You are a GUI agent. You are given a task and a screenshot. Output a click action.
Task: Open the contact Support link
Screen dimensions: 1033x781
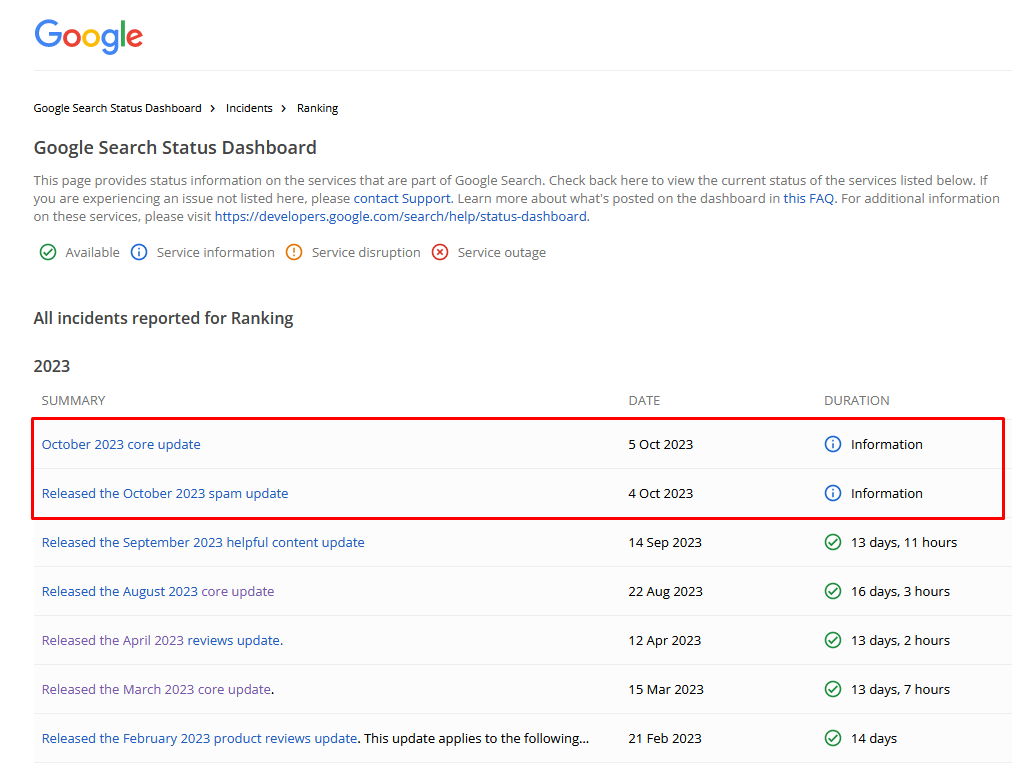point(402,198)
